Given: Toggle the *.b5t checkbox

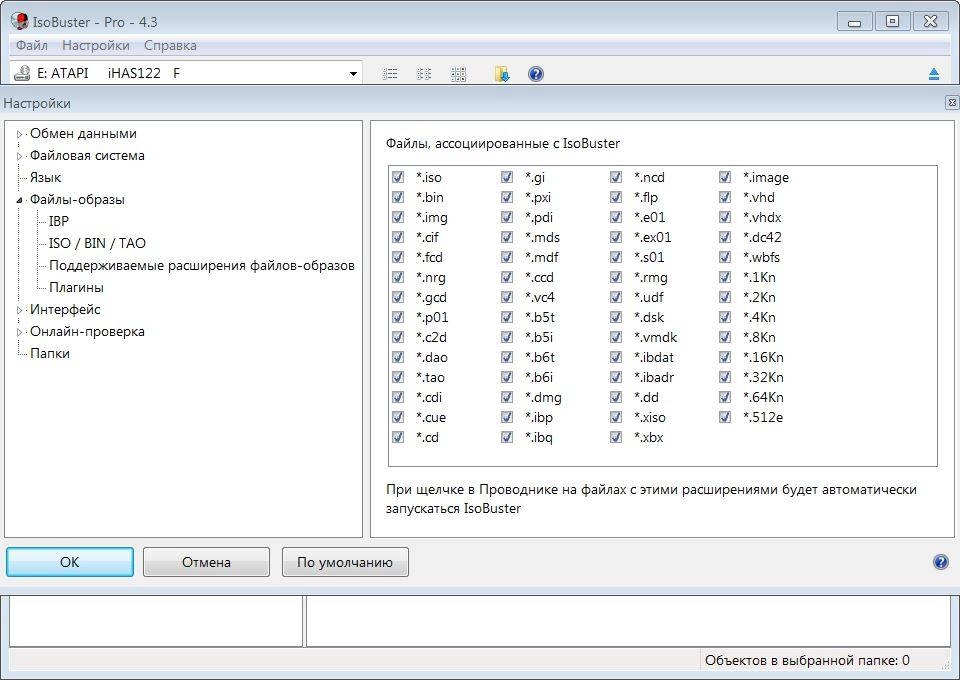Looking at the screenshot, I should coord(507,317).
